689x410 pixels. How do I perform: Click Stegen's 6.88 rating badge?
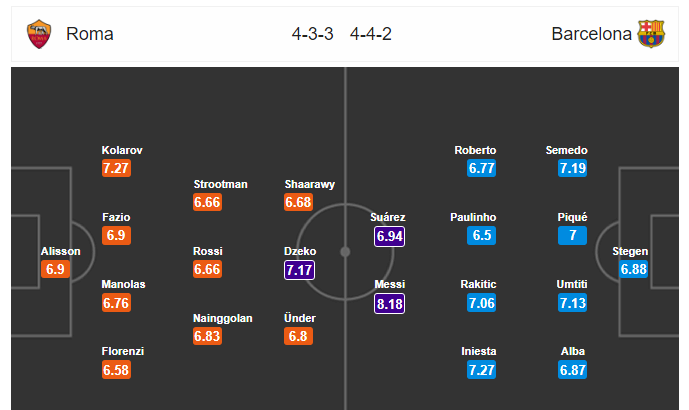coord(634,269)
